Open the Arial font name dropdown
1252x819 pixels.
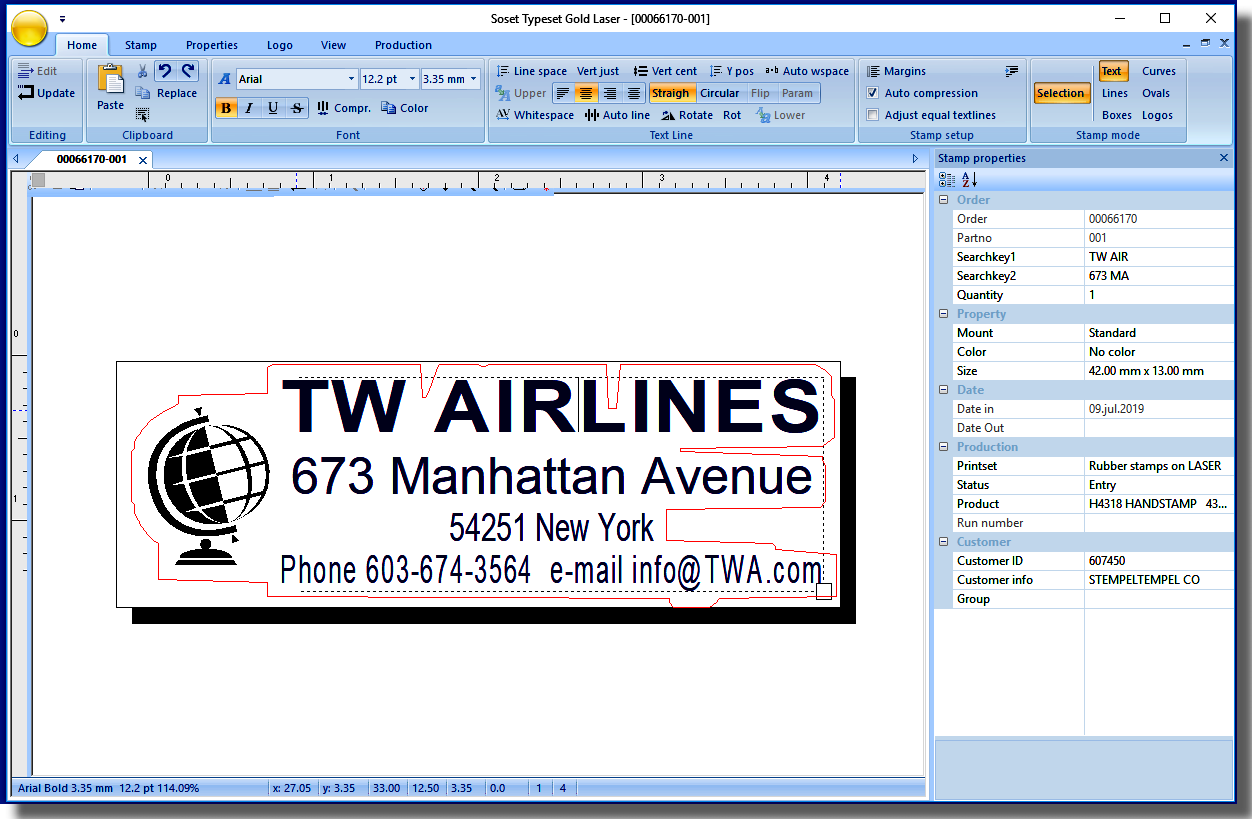pos(351,79)
